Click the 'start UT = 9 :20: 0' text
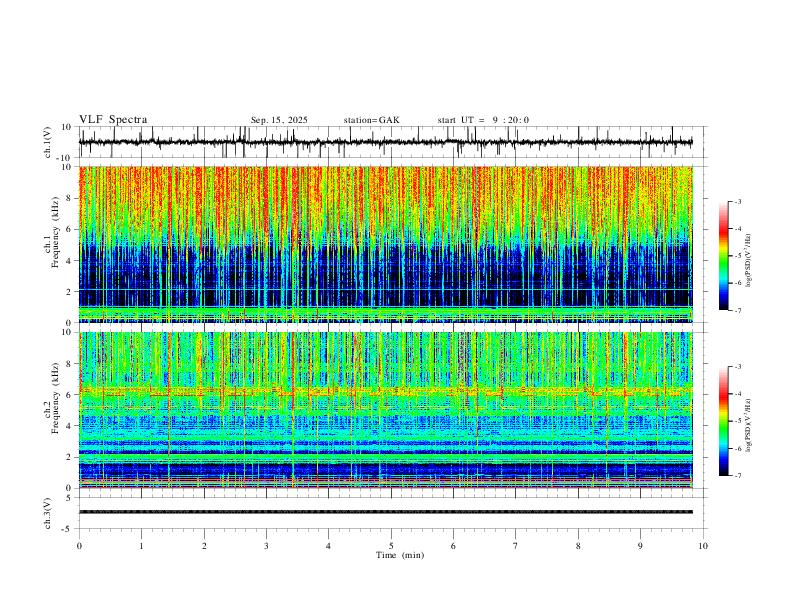 [483, 120]
